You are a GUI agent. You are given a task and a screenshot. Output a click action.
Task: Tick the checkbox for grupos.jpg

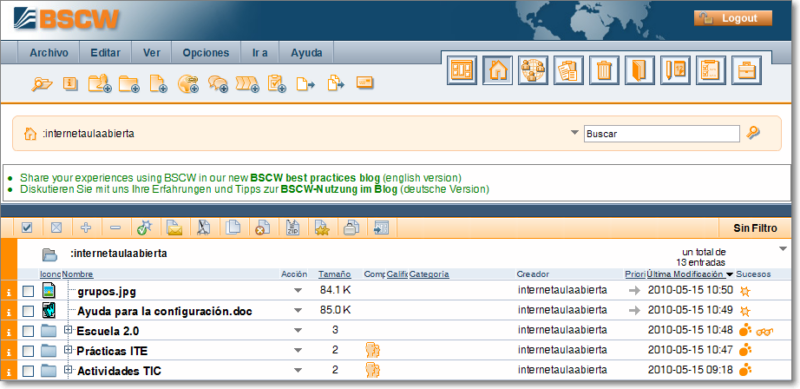[x=29, y=291]
